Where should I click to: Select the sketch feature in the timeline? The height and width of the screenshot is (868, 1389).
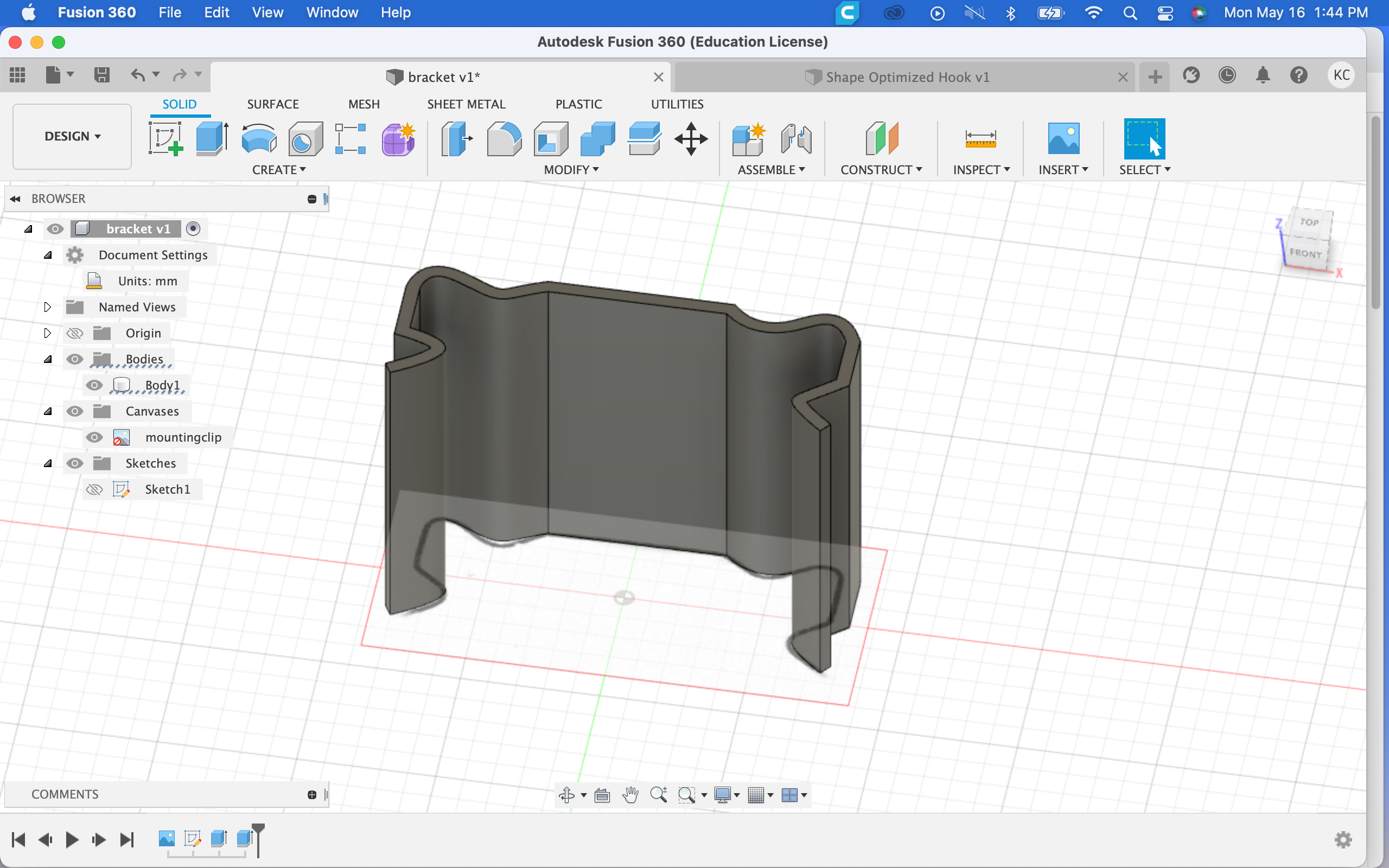192,839
